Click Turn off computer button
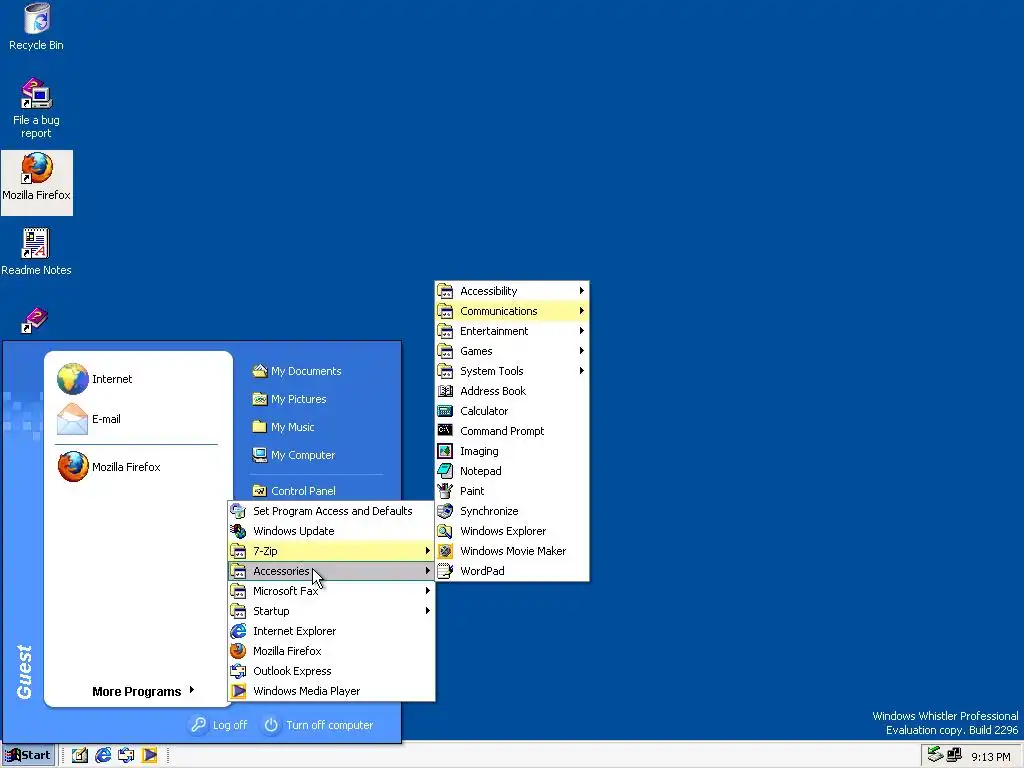The width and height of the screenshot is (1024, 768). coord(319,725)
